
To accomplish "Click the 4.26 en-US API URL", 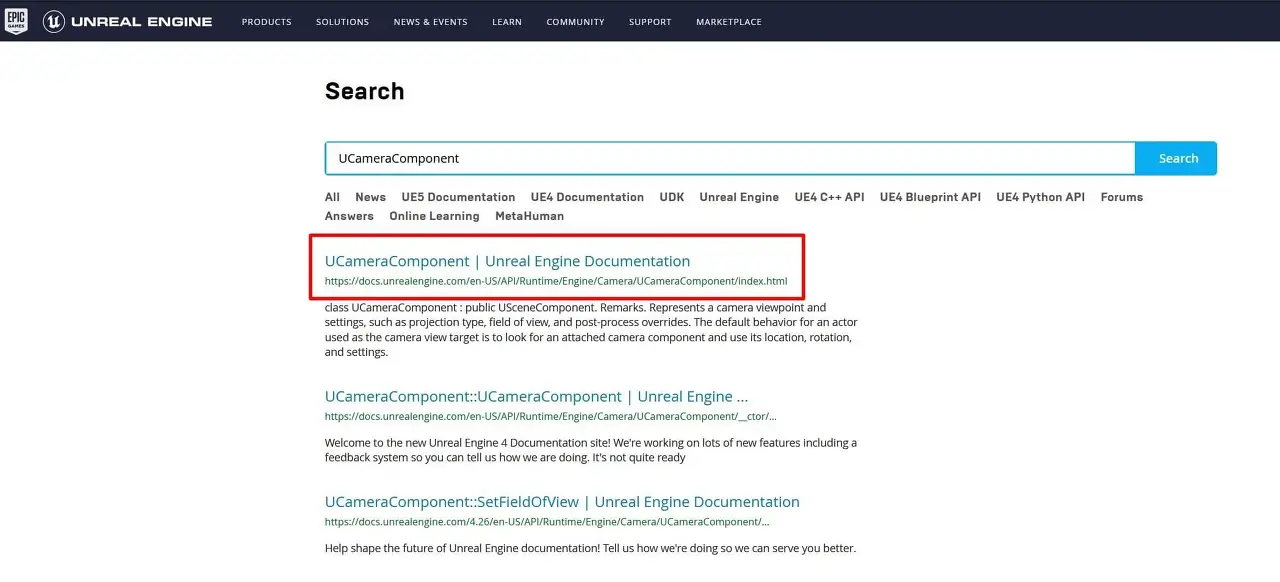I will (547, 522).
